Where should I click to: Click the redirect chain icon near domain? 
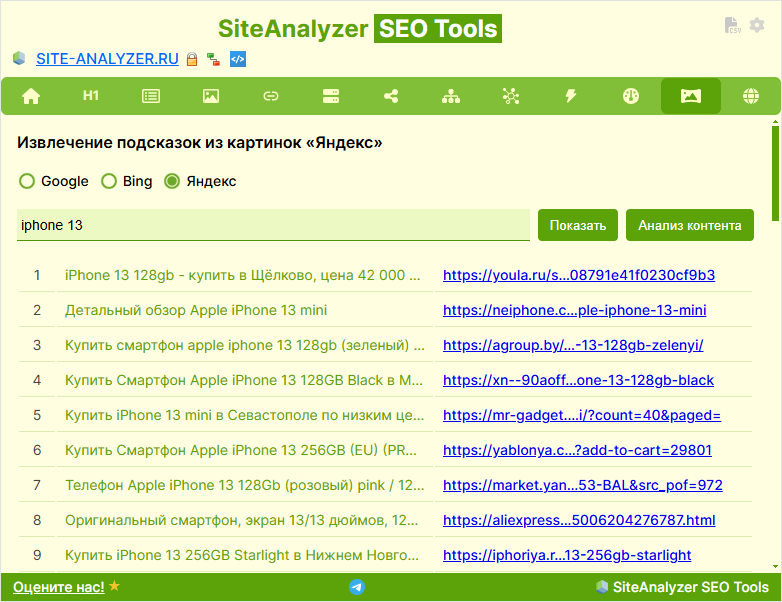click(x=213, y=59)
